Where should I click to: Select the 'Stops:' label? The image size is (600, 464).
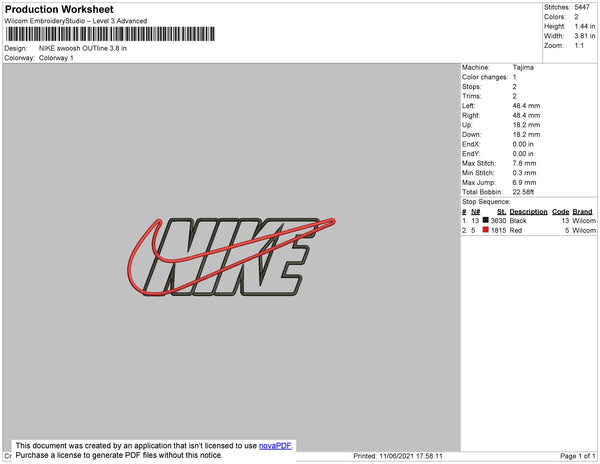coord(471,87)
